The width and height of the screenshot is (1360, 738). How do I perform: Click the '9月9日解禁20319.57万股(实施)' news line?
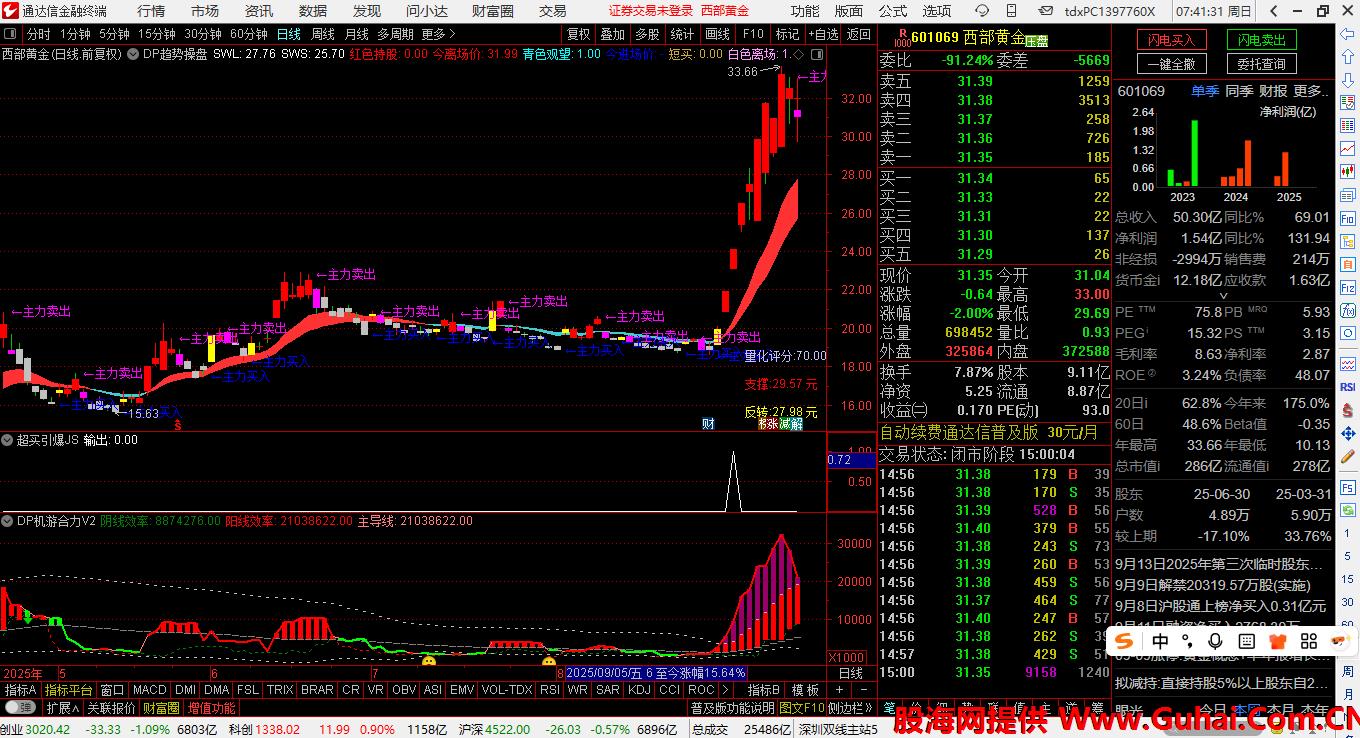point(1212,585)
